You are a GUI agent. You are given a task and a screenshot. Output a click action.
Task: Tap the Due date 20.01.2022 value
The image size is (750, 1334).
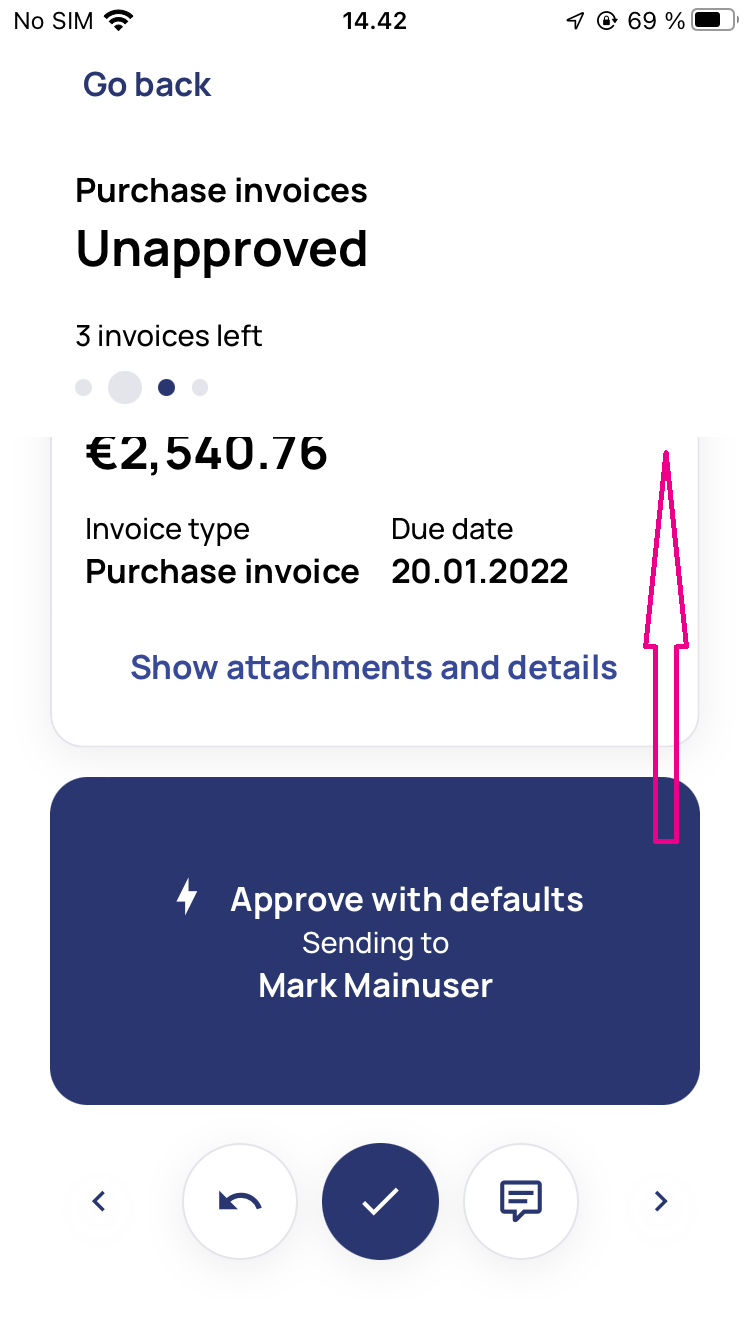[480, 572]
